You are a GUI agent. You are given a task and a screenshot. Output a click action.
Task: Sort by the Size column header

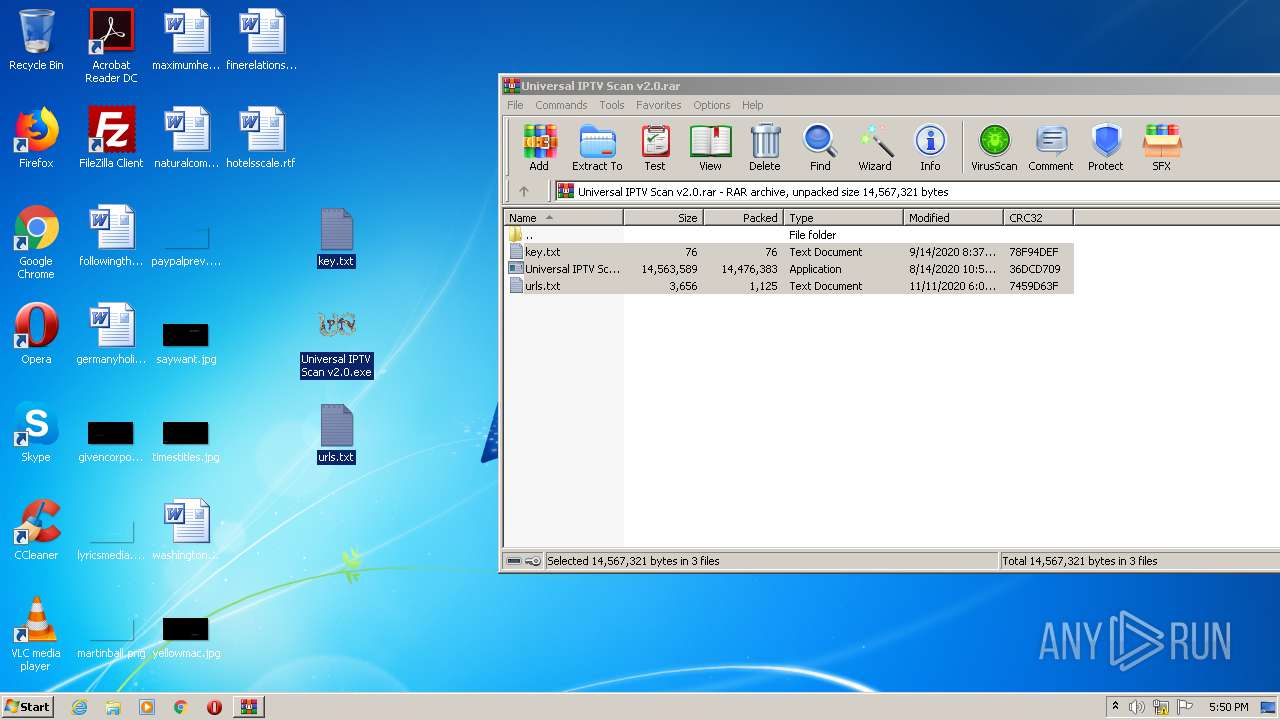click(x=664, y=217)
